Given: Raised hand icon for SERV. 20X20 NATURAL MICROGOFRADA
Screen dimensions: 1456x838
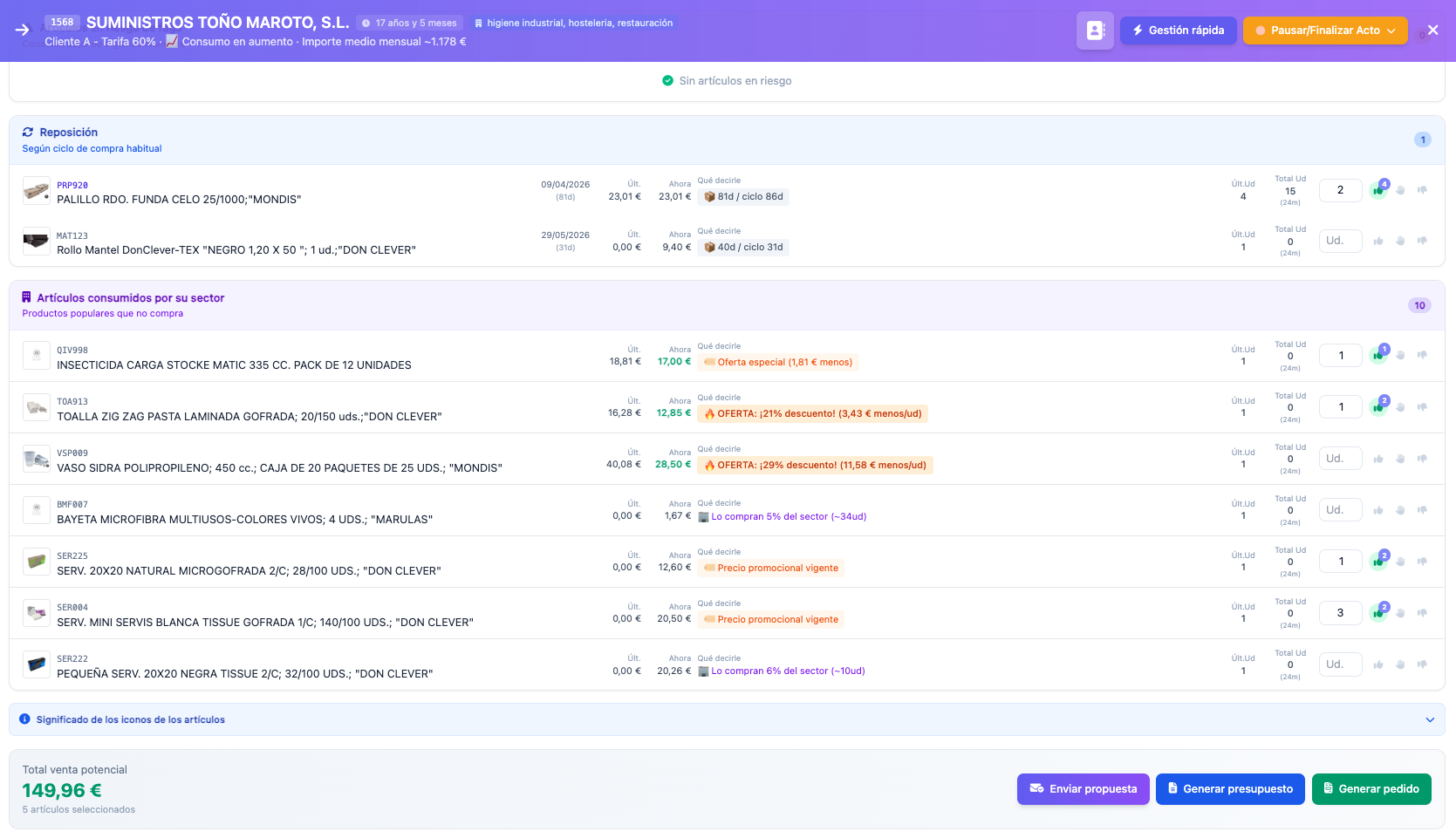Looking at the screenshot, I should pyautogui.click(x=1400, y=562).
